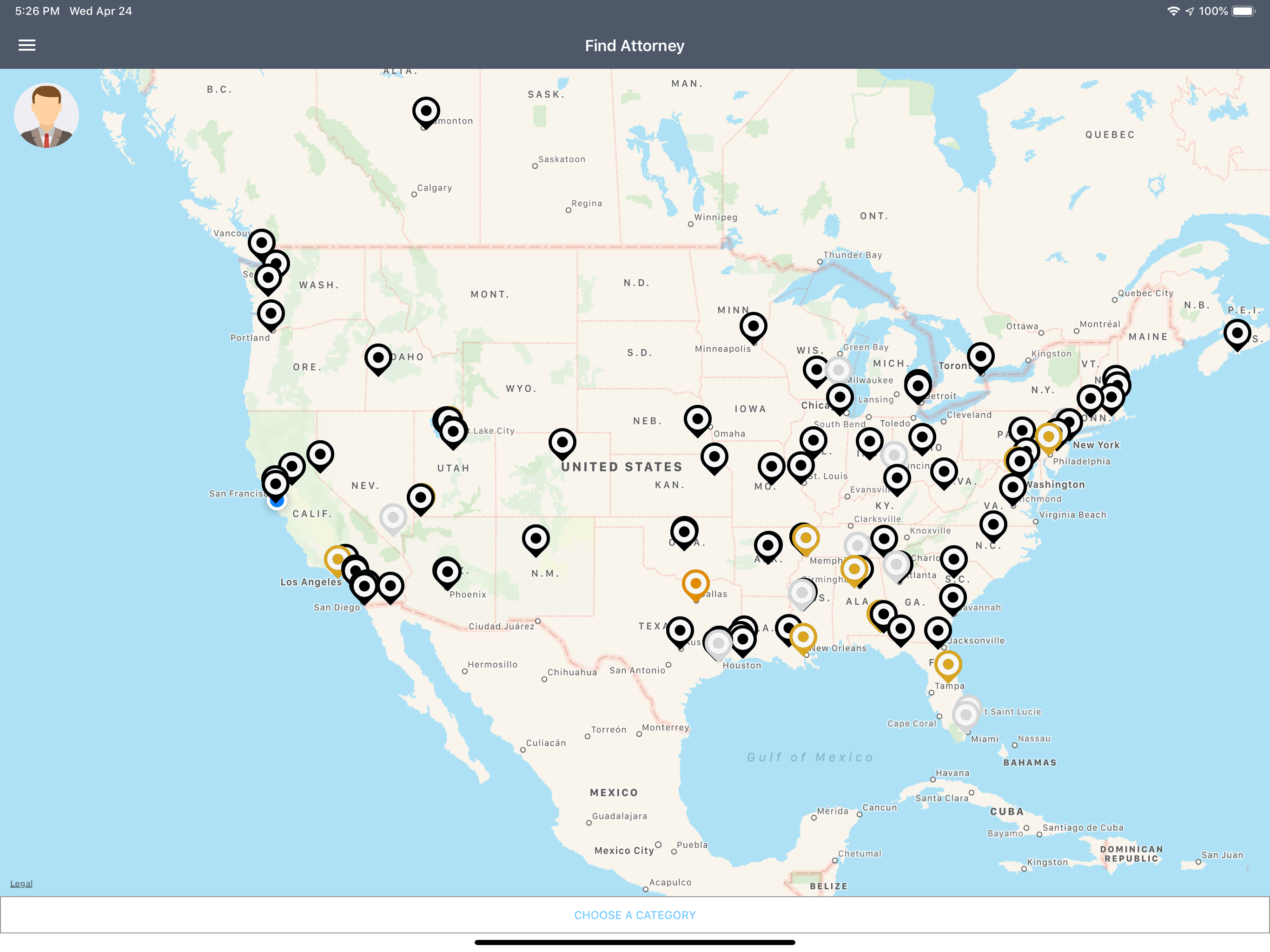This screenshot has height=952, width=1270.
Task: Tap the Wi-Fi icon in status bar
Action: 1173,12
